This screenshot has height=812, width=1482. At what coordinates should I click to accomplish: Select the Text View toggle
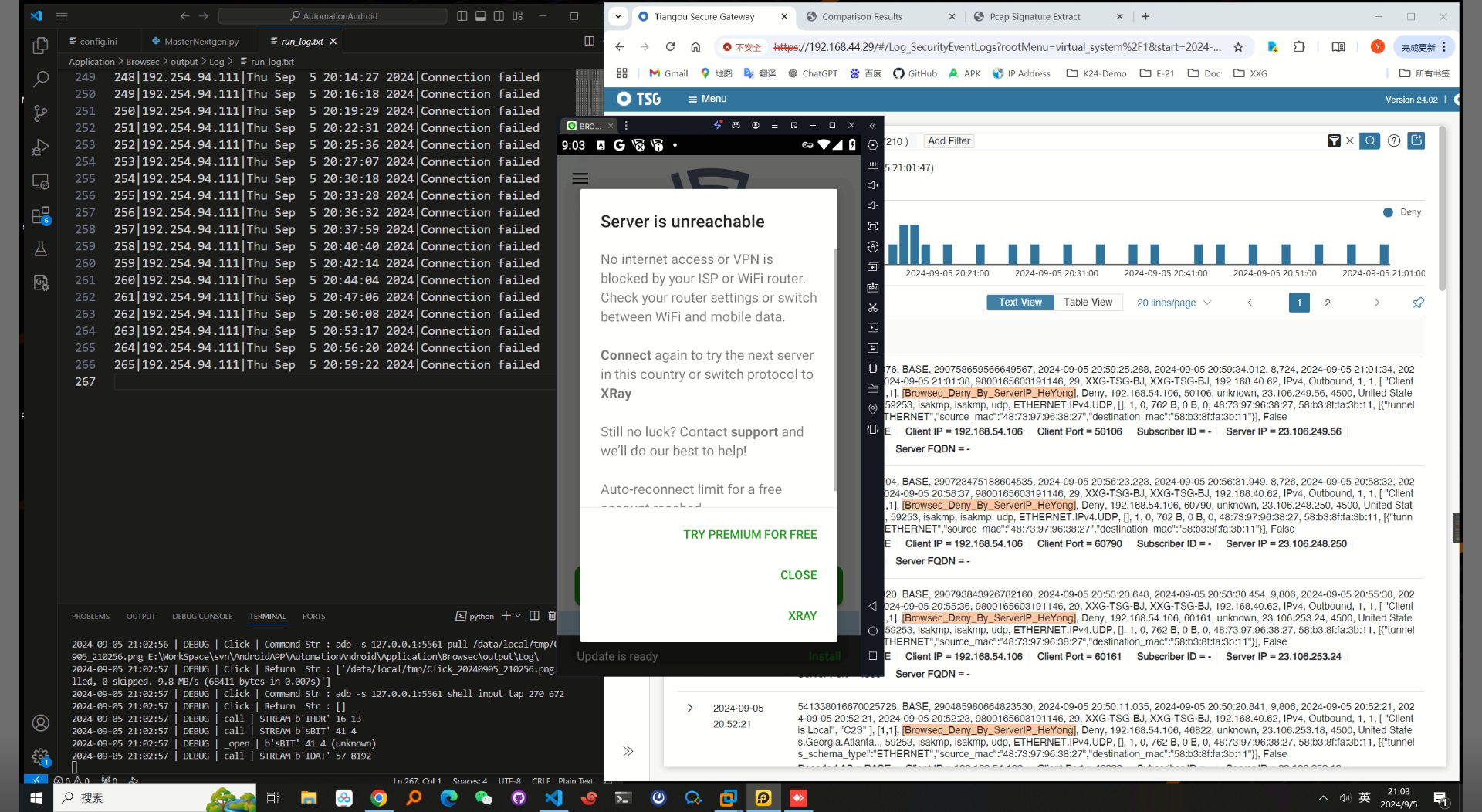click(x=1020, y=303)
